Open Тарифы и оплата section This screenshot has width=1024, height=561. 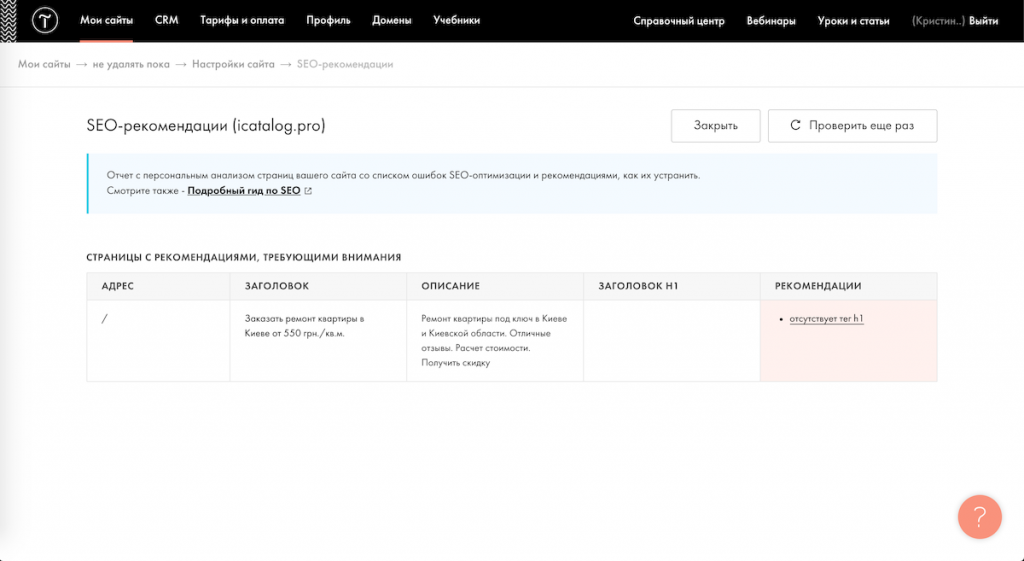click(242, 20)
